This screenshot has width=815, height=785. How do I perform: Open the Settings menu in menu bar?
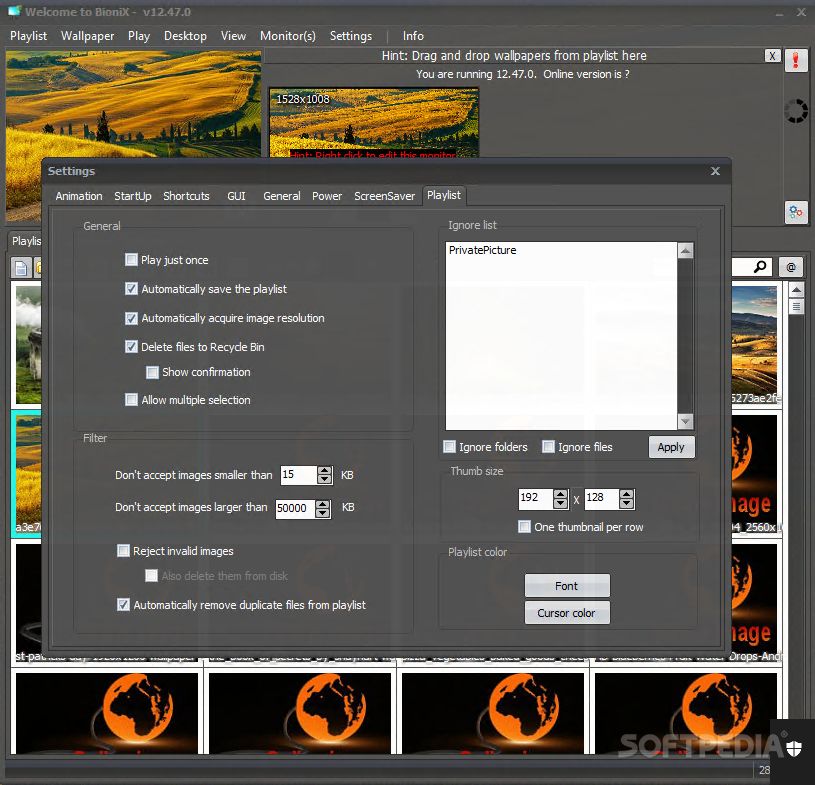pos(351,36)
